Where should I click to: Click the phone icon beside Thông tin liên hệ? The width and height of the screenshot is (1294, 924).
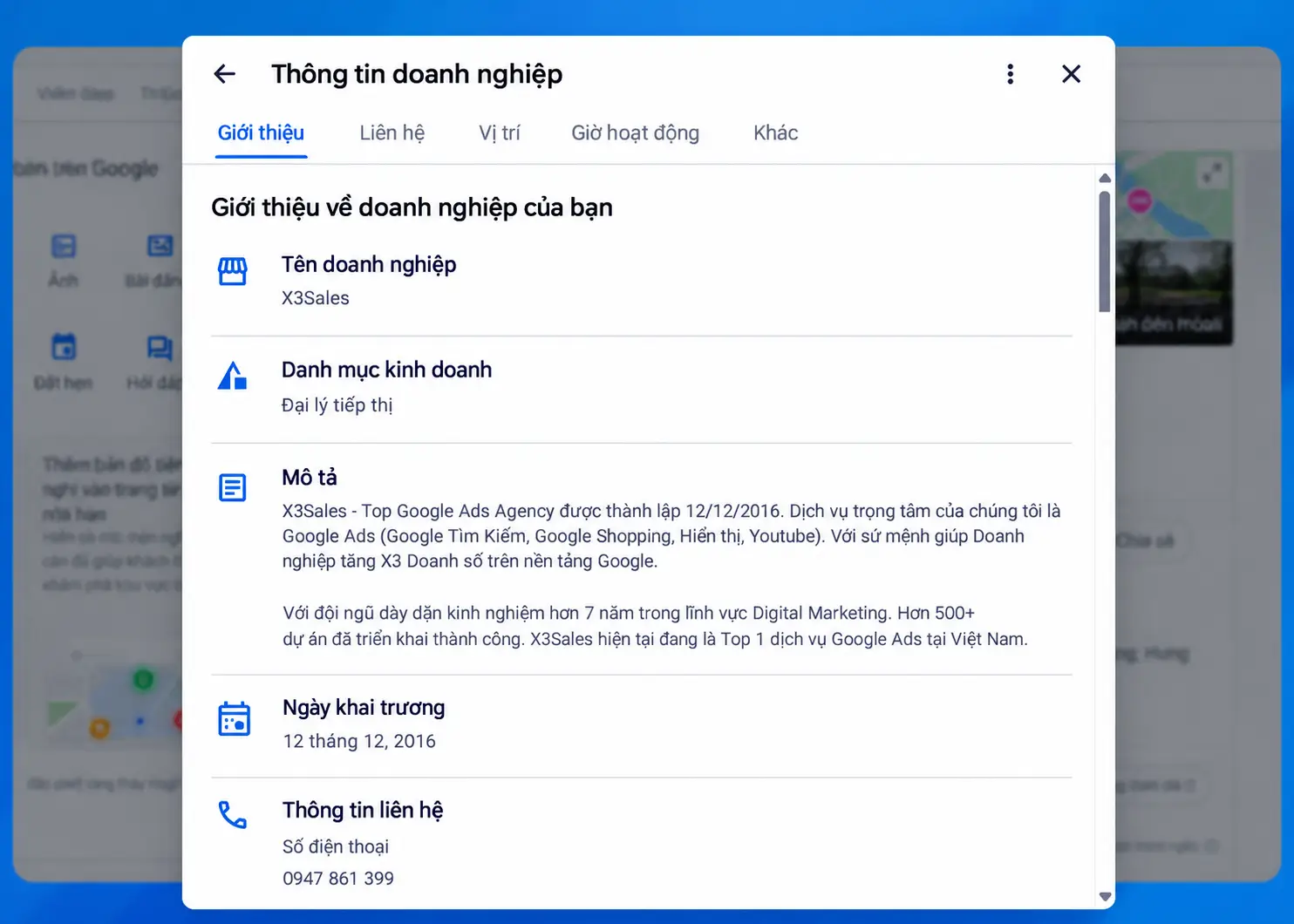232,815
